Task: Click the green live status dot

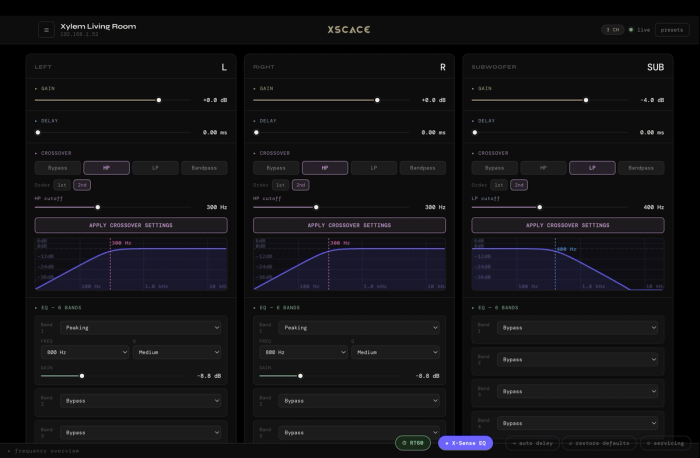Action: [x=631, y=30]
